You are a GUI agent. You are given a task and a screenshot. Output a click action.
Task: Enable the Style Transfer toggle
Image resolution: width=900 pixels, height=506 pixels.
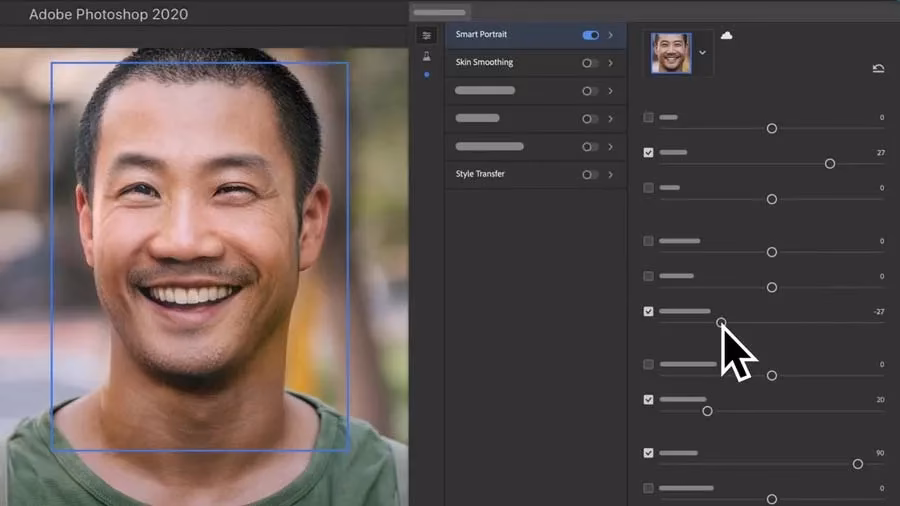tap(590, 175)
